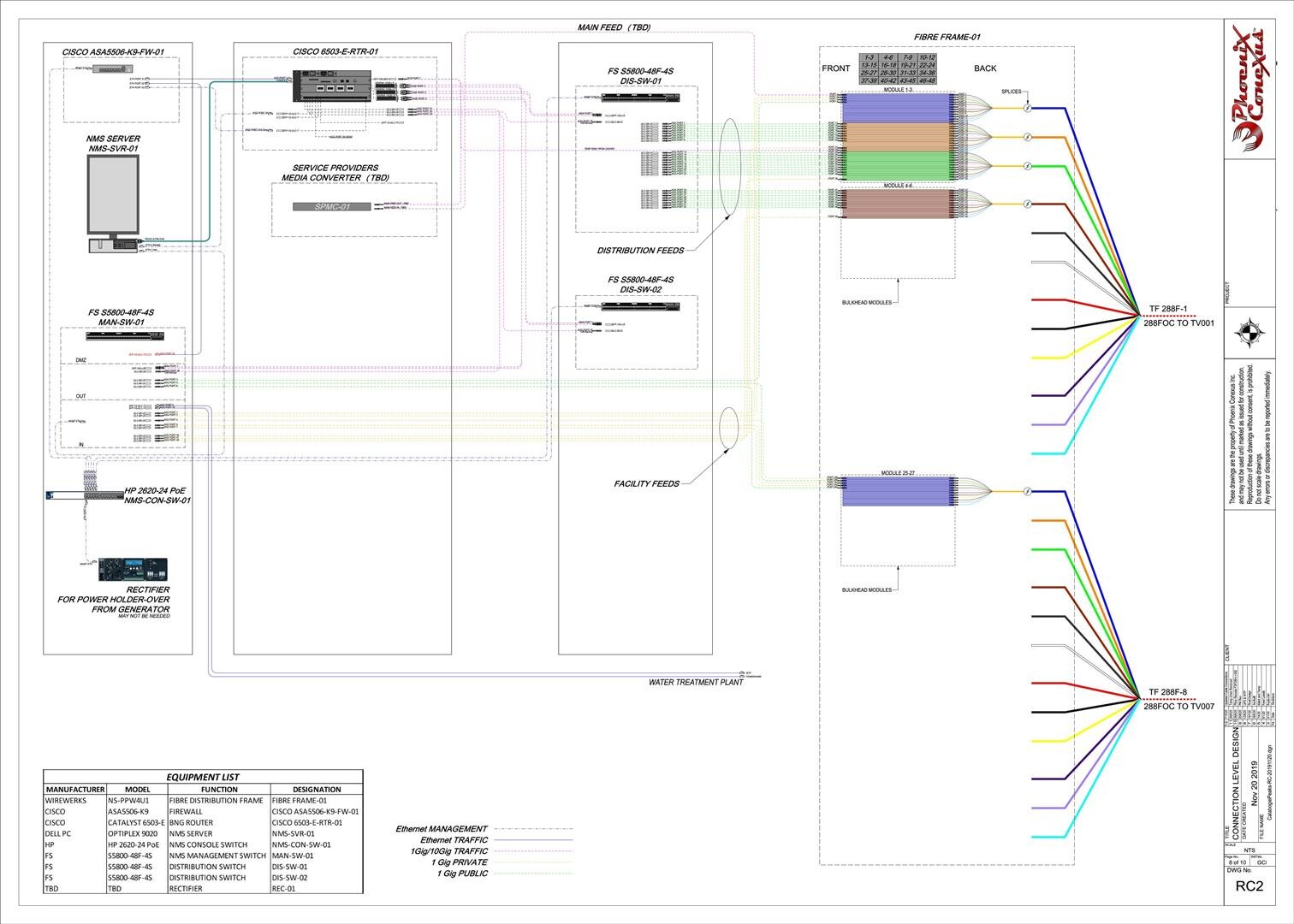Select the 'NMS MANAGEMENT SWITCH' function cell
This screenshot has width=1294, height=924.
(218, 856)
